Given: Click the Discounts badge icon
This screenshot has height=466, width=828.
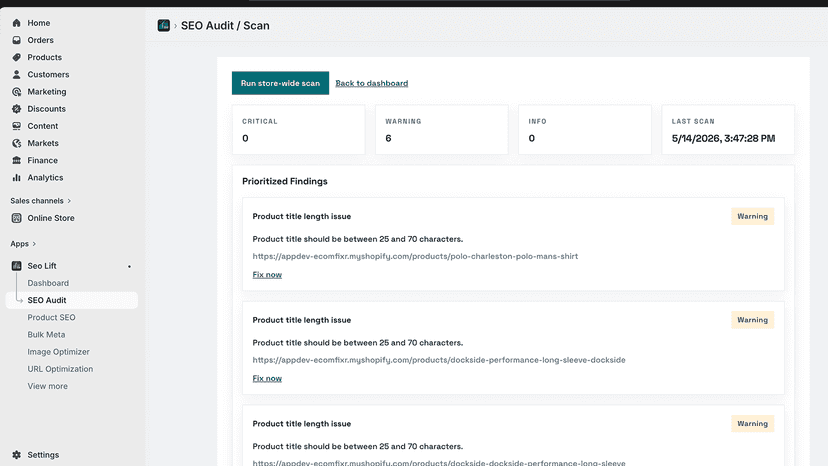Looking at the screenshot, I should tap(16, 109).
